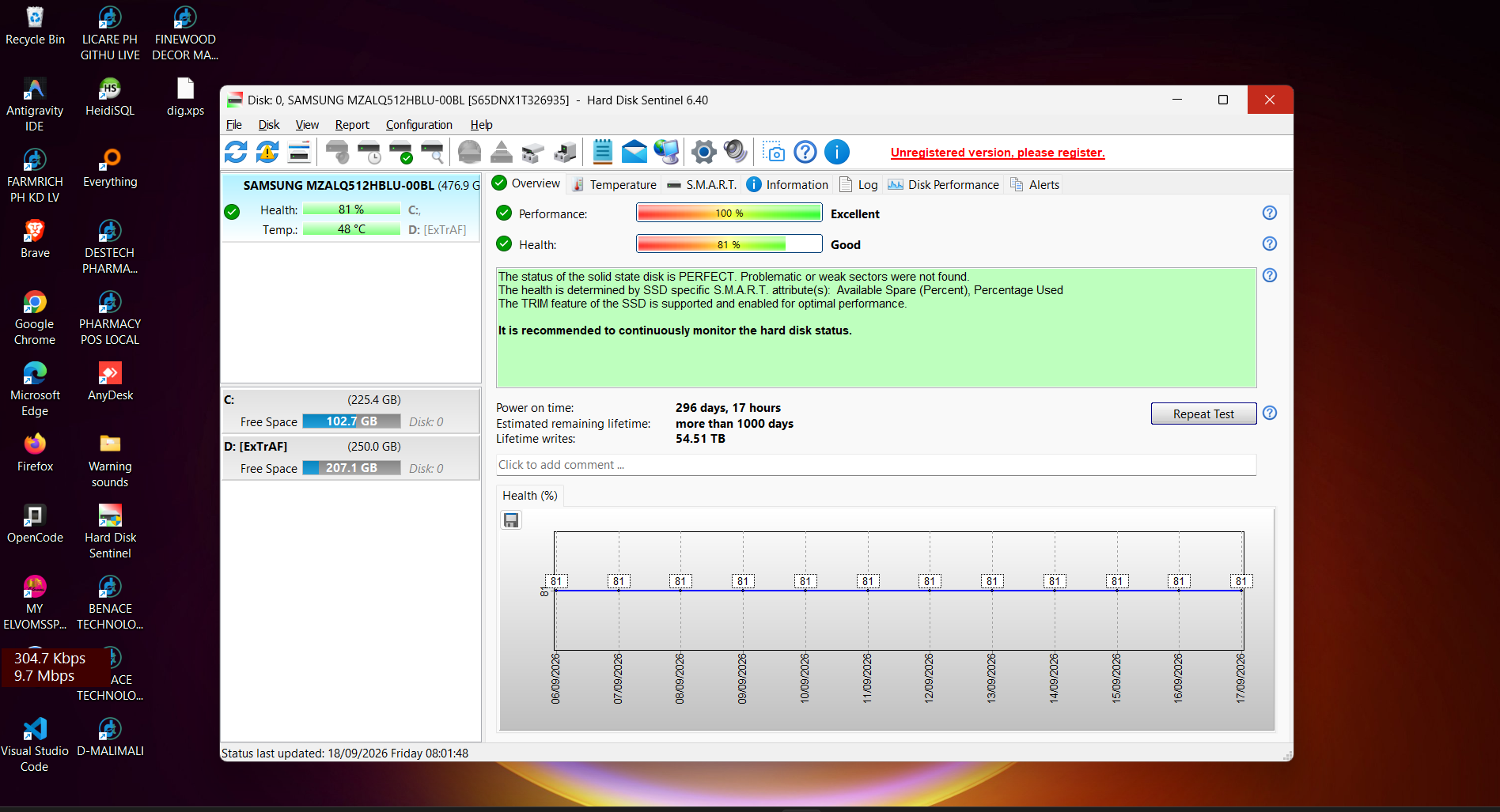Click the 'Status last updated' status bar text

[345, 753]
